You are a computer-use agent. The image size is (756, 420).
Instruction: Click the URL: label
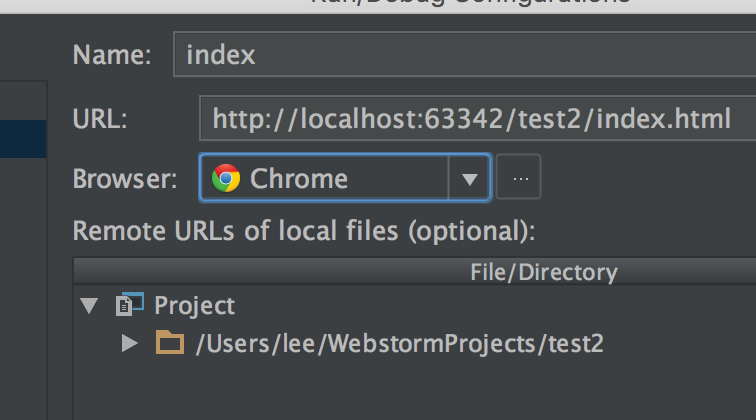100,121
